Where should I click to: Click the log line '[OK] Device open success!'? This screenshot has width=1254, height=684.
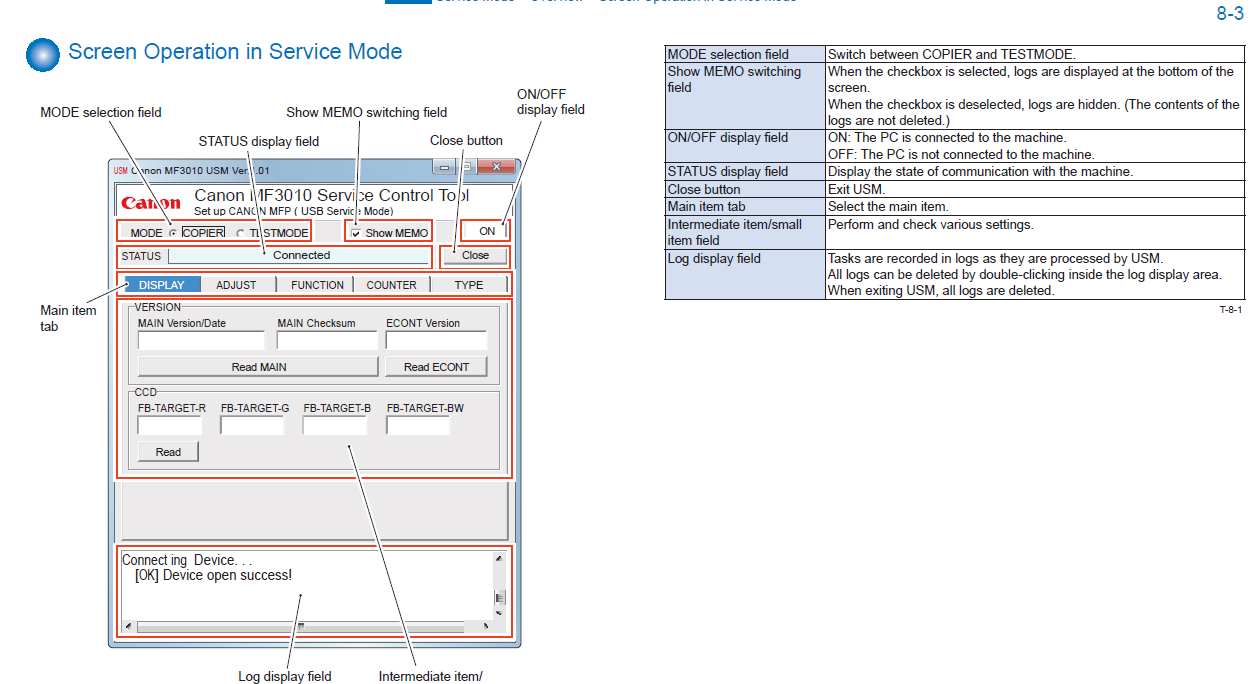(x=213, y=575)
